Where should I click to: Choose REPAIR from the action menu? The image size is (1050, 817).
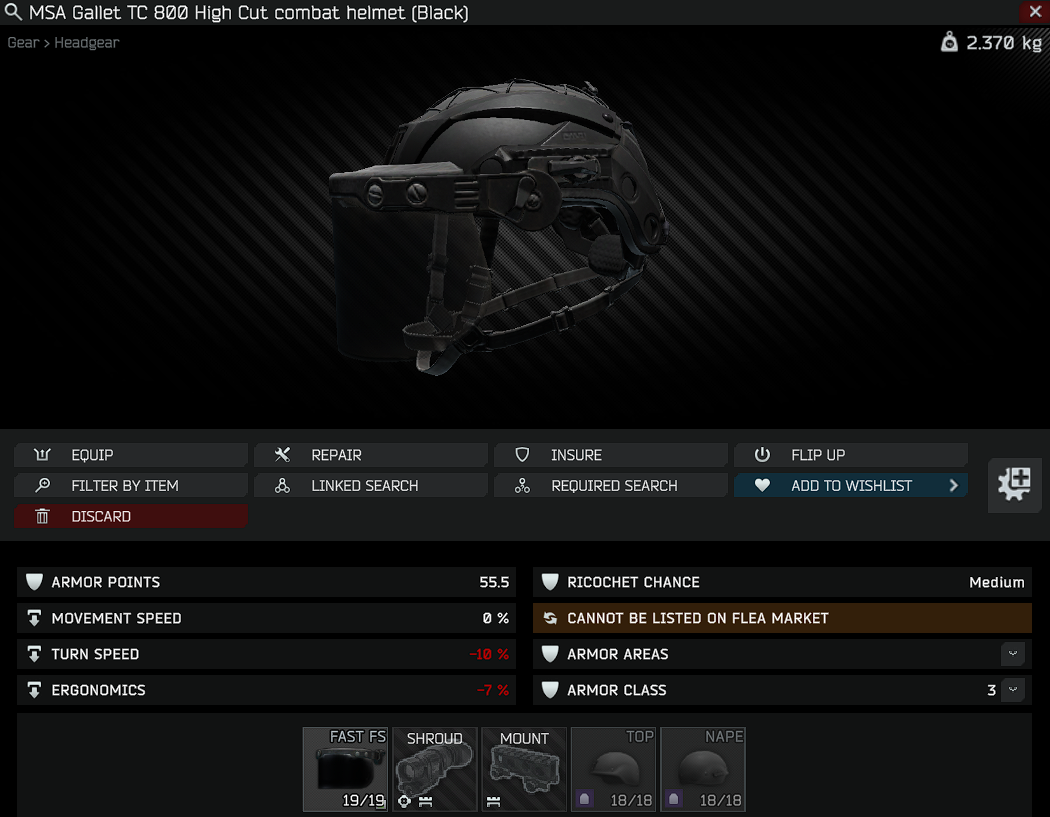[371, 455]
